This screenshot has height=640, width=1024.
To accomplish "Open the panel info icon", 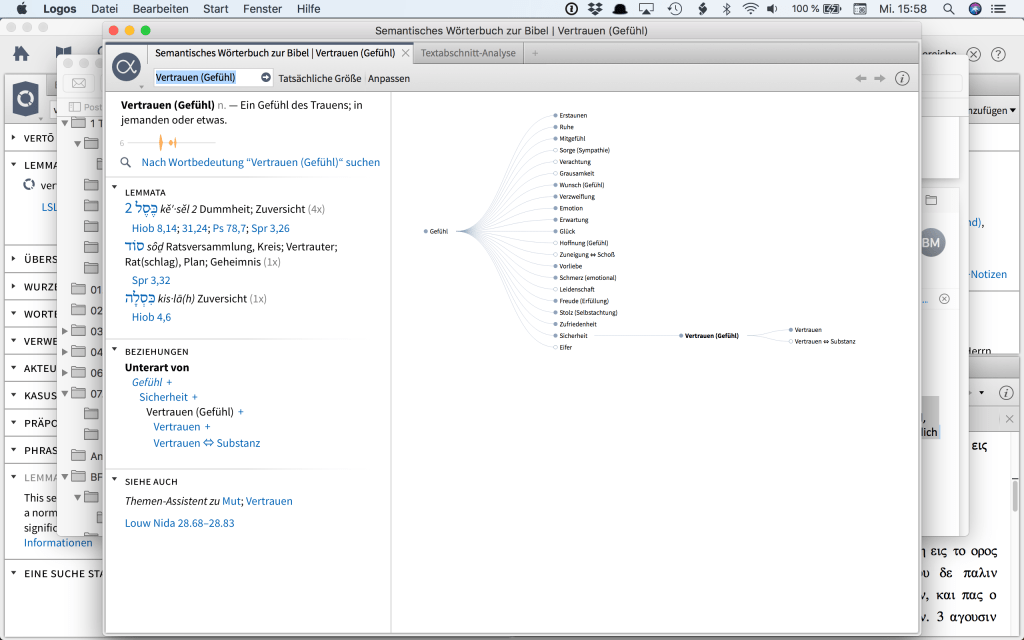I will coord(902,78).
